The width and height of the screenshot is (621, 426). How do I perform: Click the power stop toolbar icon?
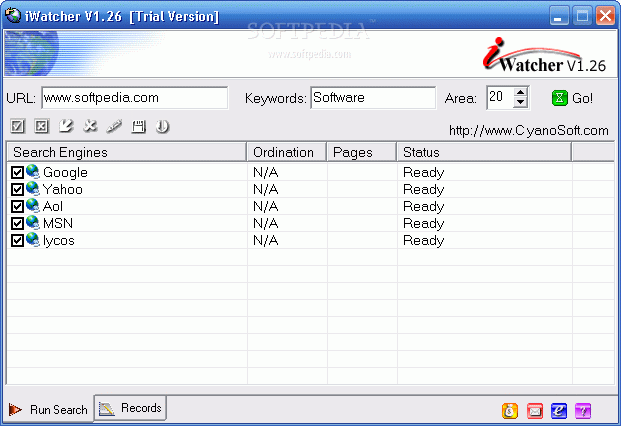click(x=162, y=127)
